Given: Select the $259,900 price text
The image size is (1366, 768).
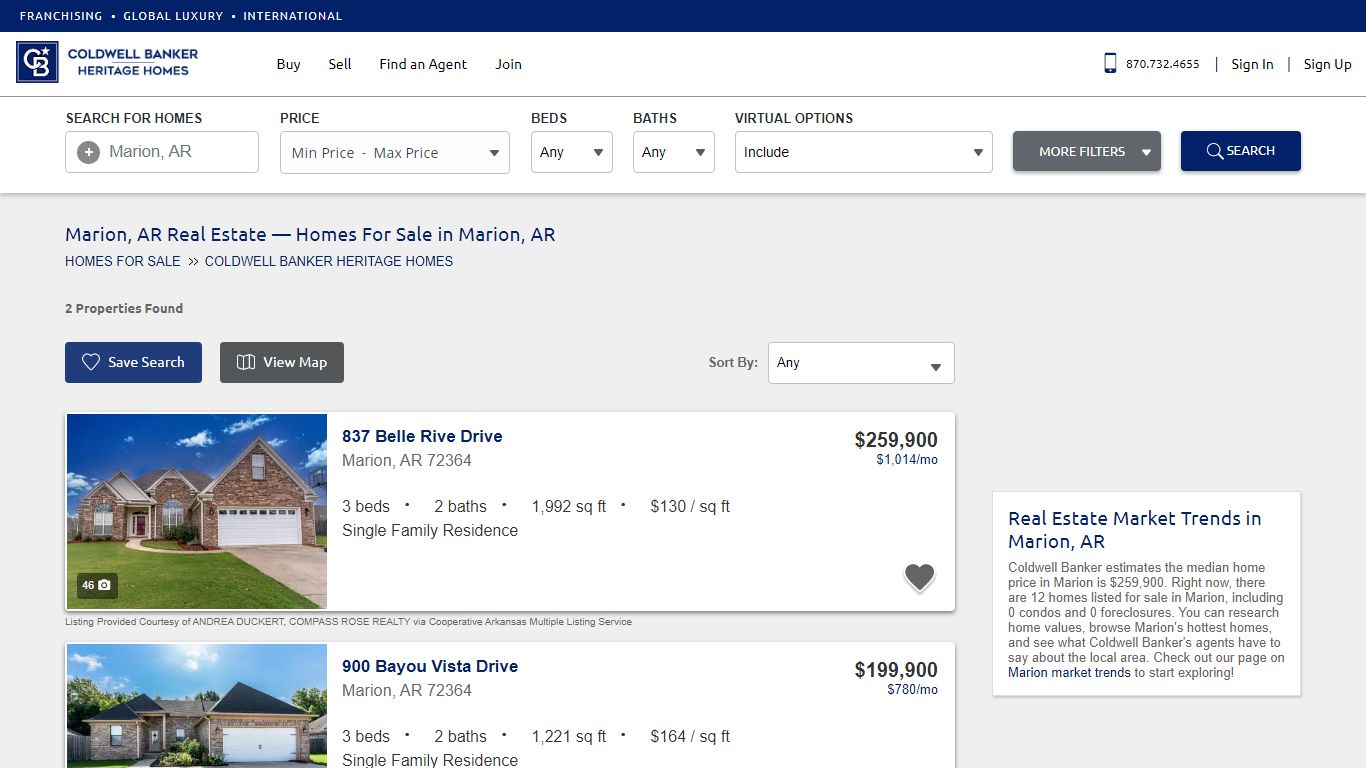Looking at the screenshot, I should point(896,440).
